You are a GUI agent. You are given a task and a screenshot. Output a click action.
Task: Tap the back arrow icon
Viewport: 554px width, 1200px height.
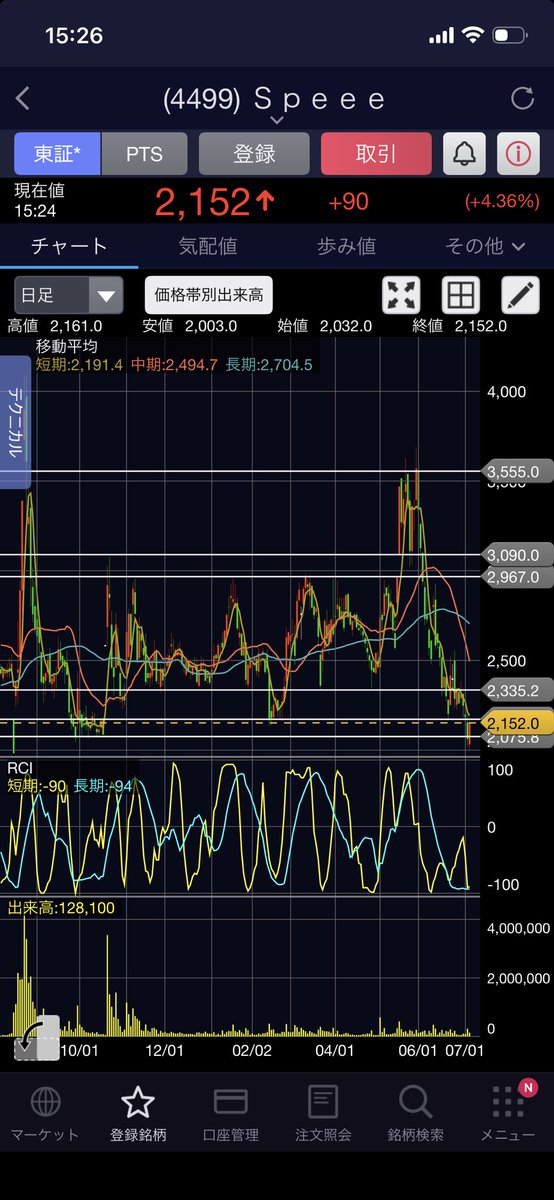[x=23, y=98]
